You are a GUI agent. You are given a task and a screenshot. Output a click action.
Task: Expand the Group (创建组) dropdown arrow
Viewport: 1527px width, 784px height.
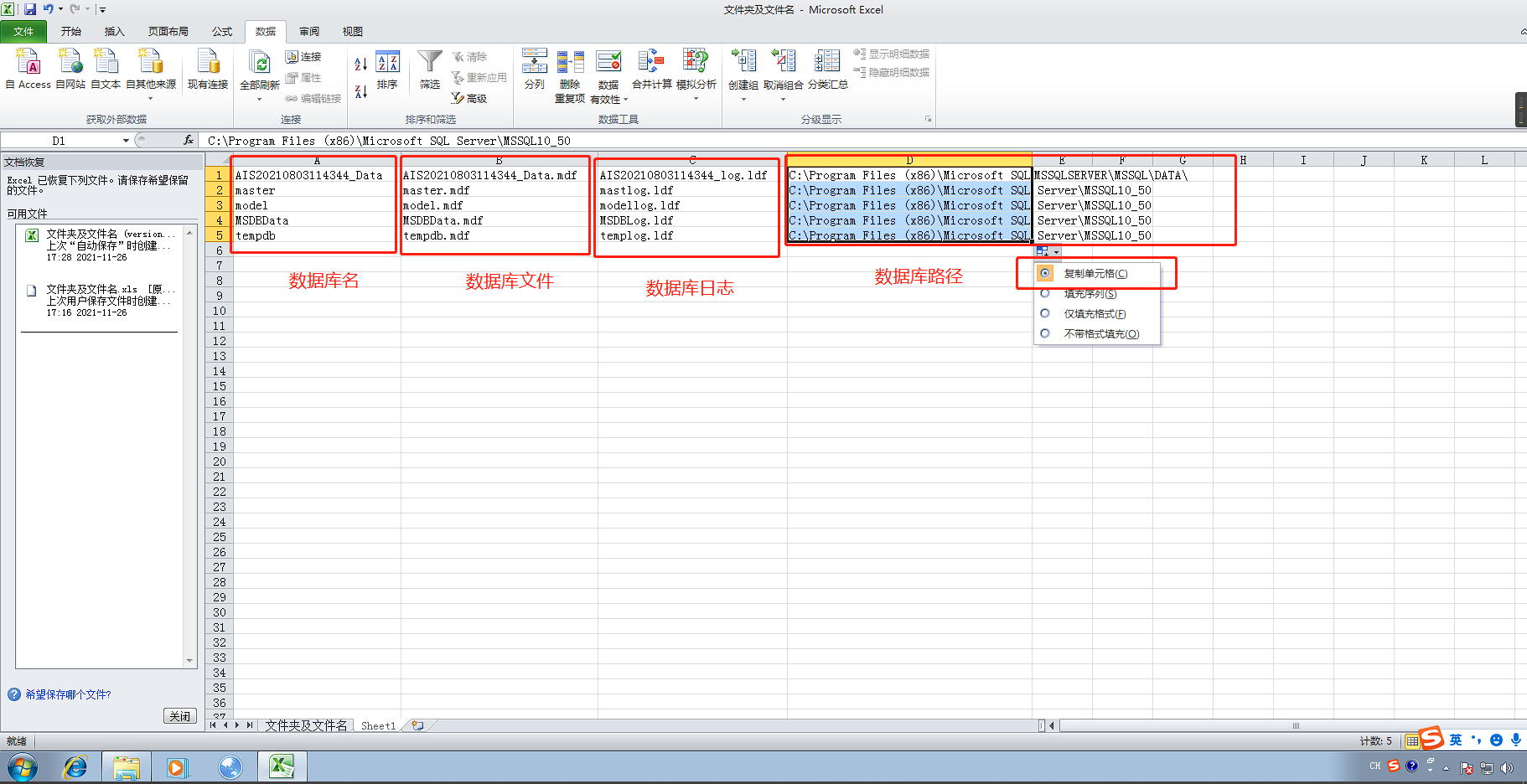click(x=743, y=99)
